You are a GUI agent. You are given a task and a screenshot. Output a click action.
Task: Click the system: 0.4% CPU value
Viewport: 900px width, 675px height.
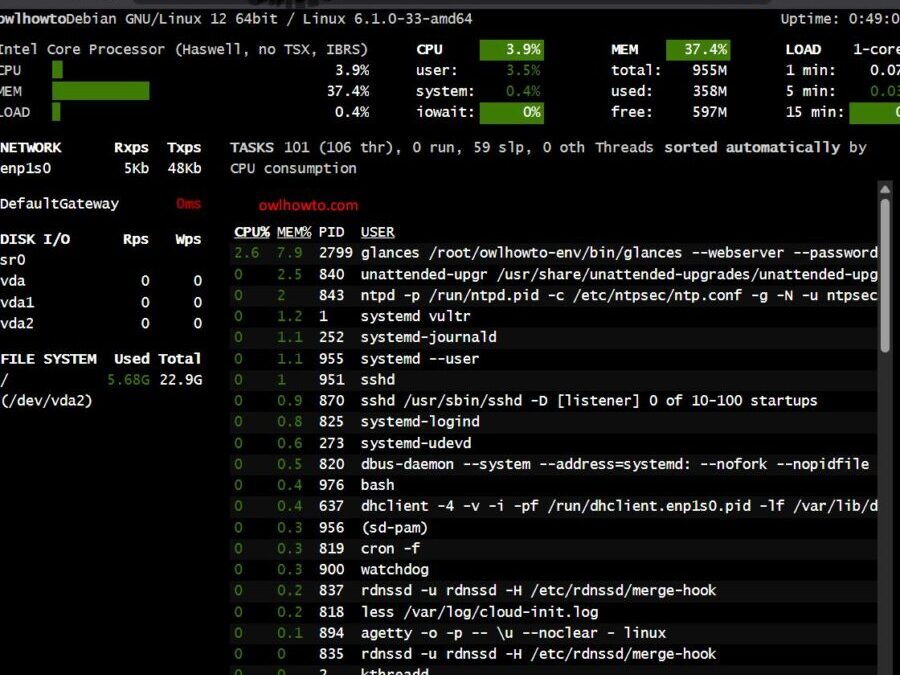pyautogui.click(x=523, y=91)
